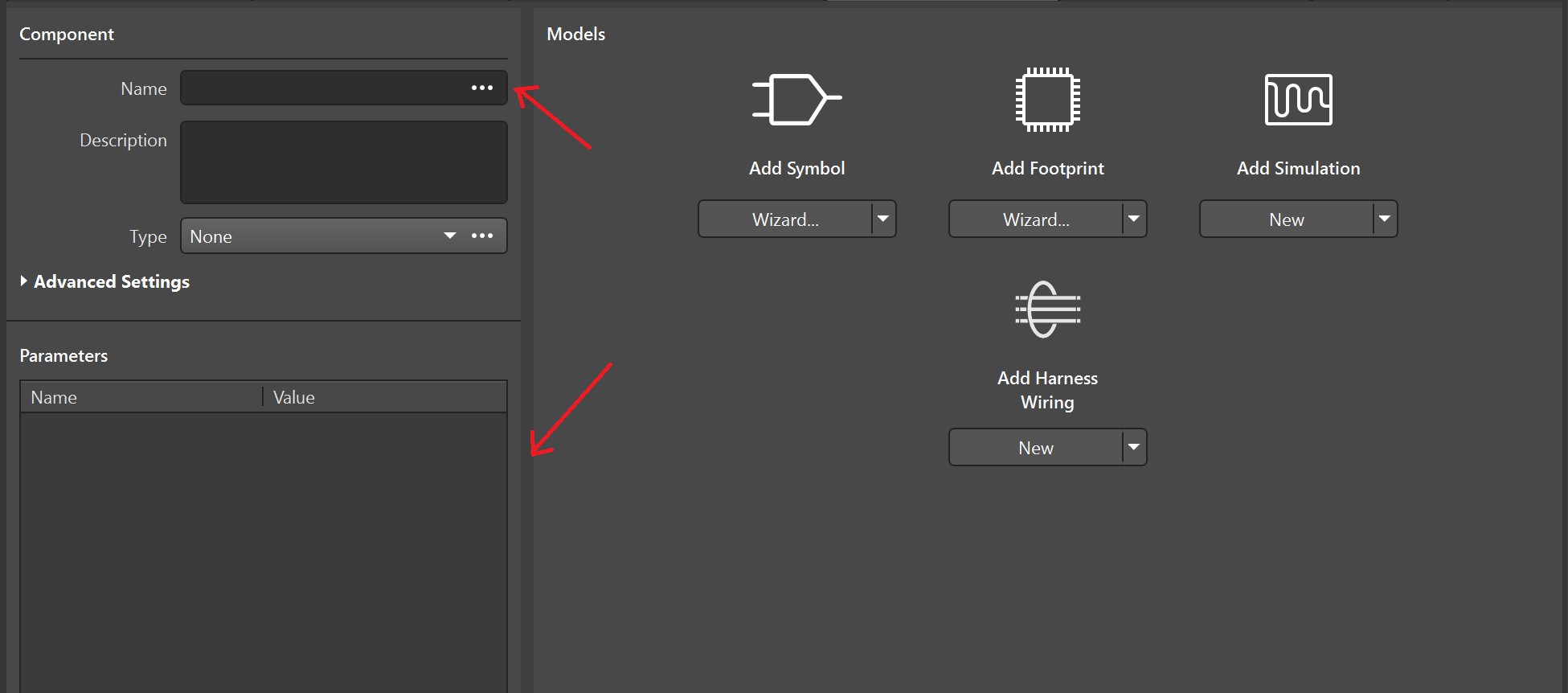Click the Parameters section heading

pos(63,355)
